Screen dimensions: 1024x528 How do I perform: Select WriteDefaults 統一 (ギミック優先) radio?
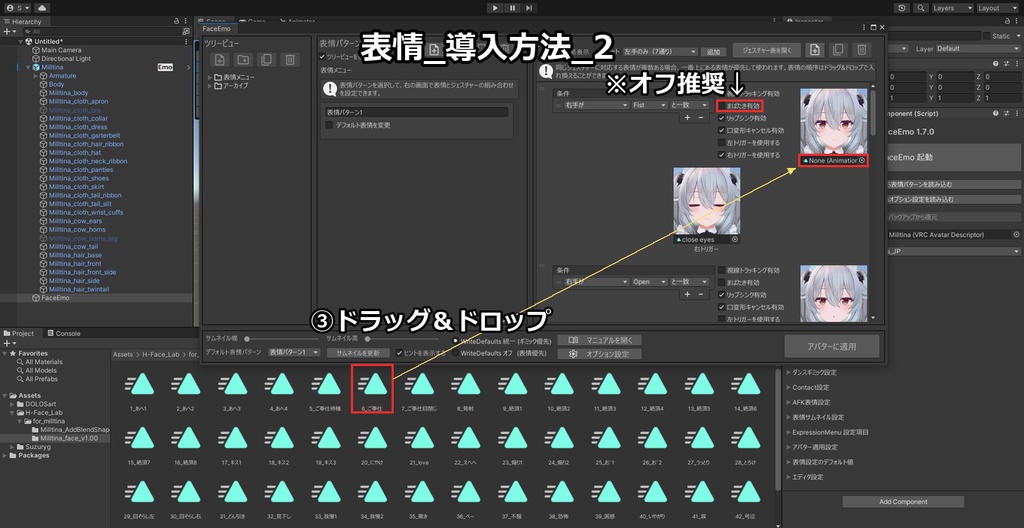(455, 340)
